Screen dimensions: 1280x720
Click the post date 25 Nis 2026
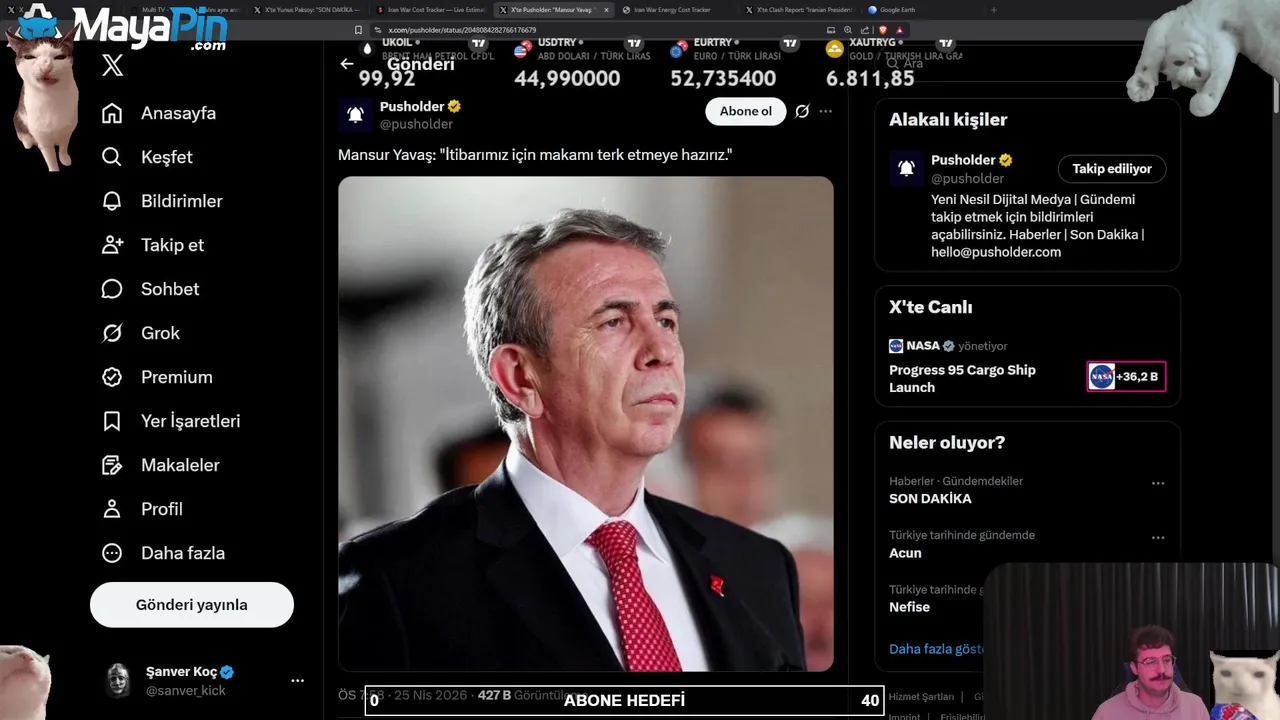[x=432, y=695]
